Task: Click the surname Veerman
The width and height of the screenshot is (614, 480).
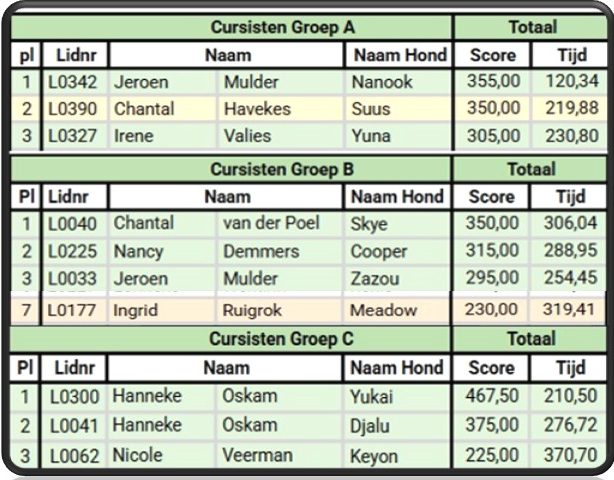Action: point(257,455)
